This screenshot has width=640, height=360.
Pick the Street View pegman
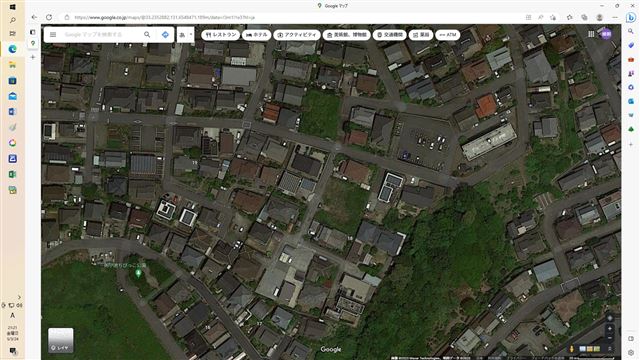(571, 349)
